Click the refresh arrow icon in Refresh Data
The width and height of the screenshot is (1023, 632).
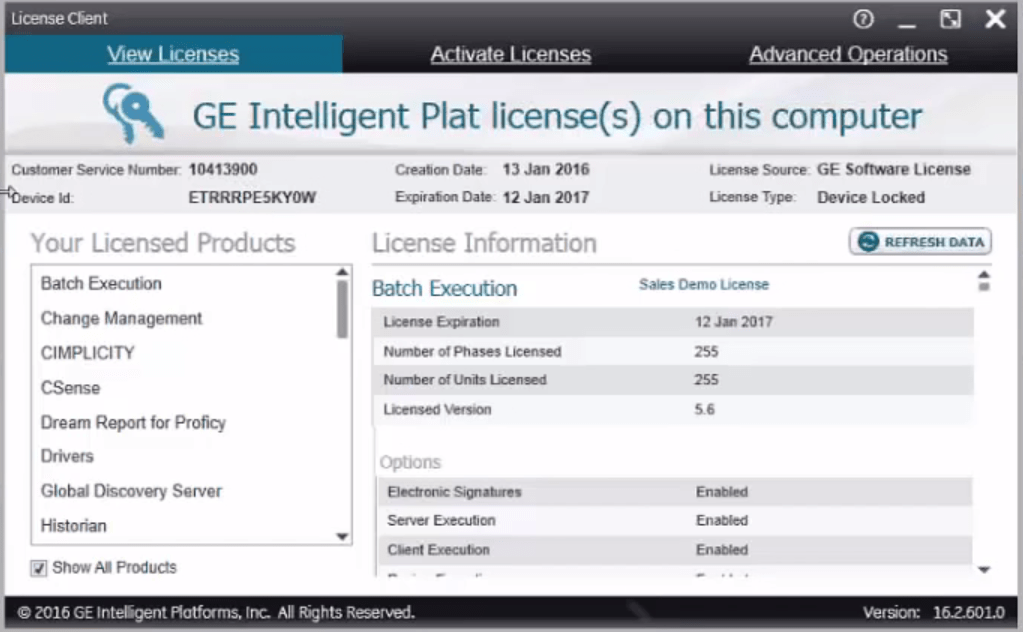(x=868, y=242)
